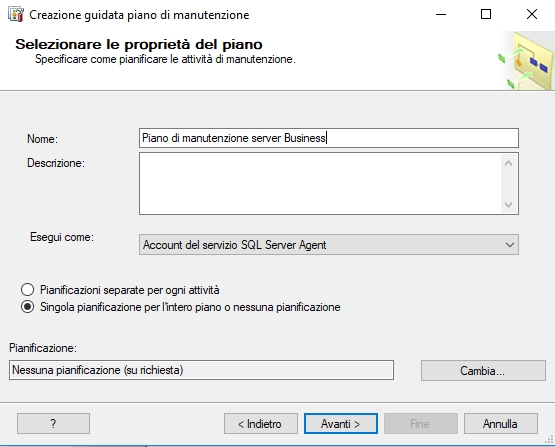This screenshot has width=555, height=447.
Task: Maximize the wizard window
Action: (x=486, y=15)
